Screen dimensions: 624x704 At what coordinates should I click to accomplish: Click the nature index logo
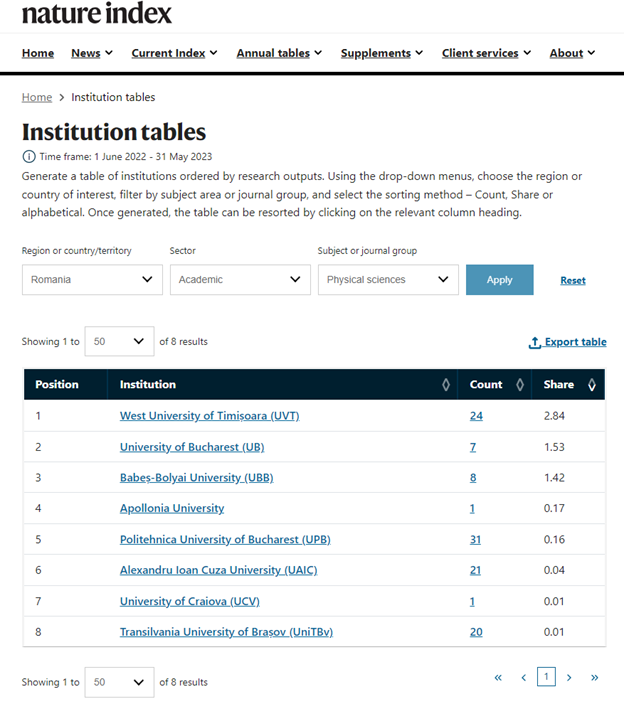97,13
